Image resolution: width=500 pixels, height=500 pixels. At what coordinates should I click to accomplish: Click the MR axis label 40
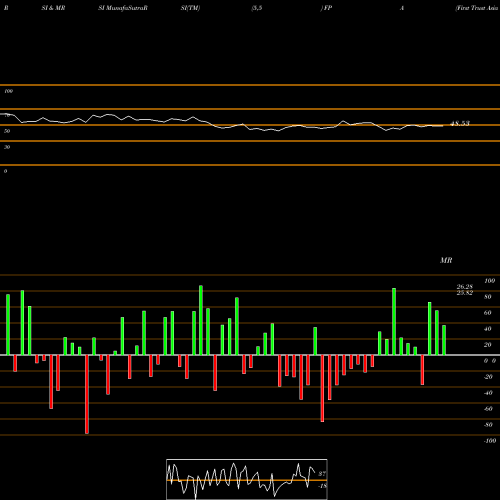(x=487, y=329)
